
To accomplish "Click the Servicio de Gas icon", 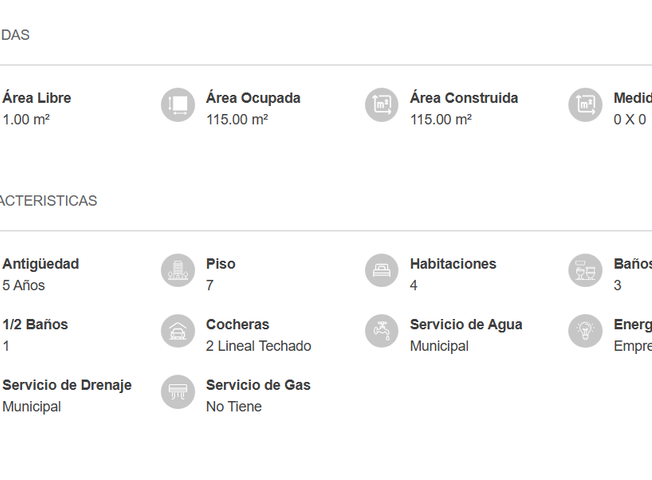I will [x=178, y=392].
